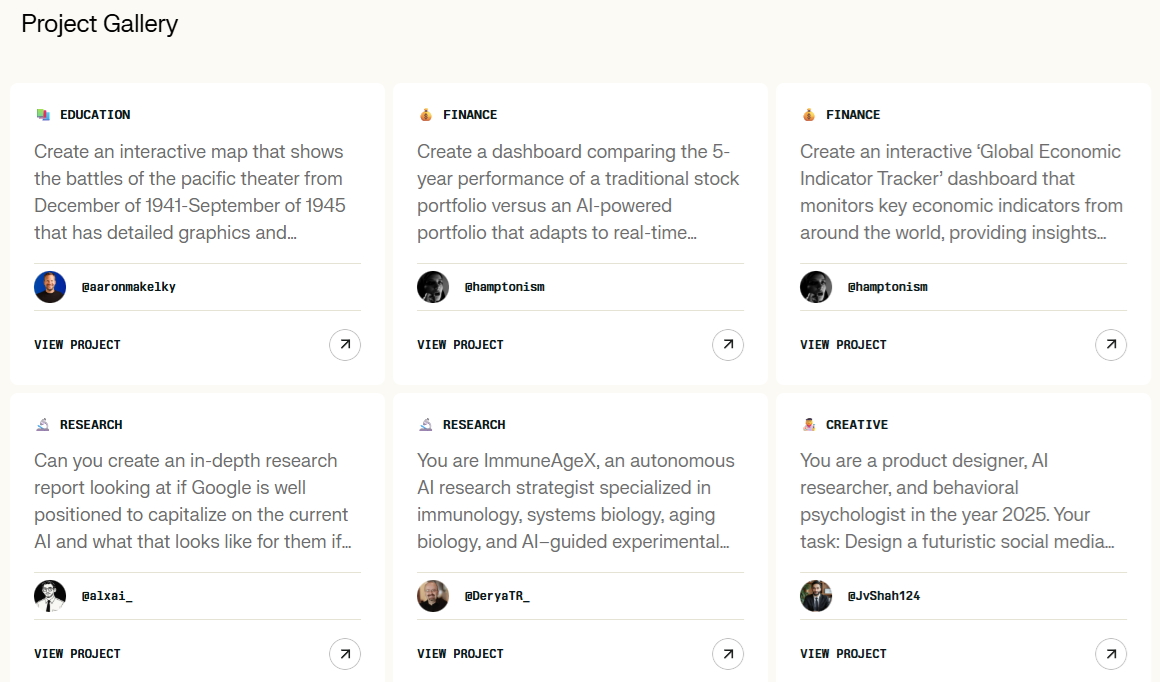Open arrow icon on product designer creative card
Viewport: 1160px width, 682px height.
(x=1111, y=654)
